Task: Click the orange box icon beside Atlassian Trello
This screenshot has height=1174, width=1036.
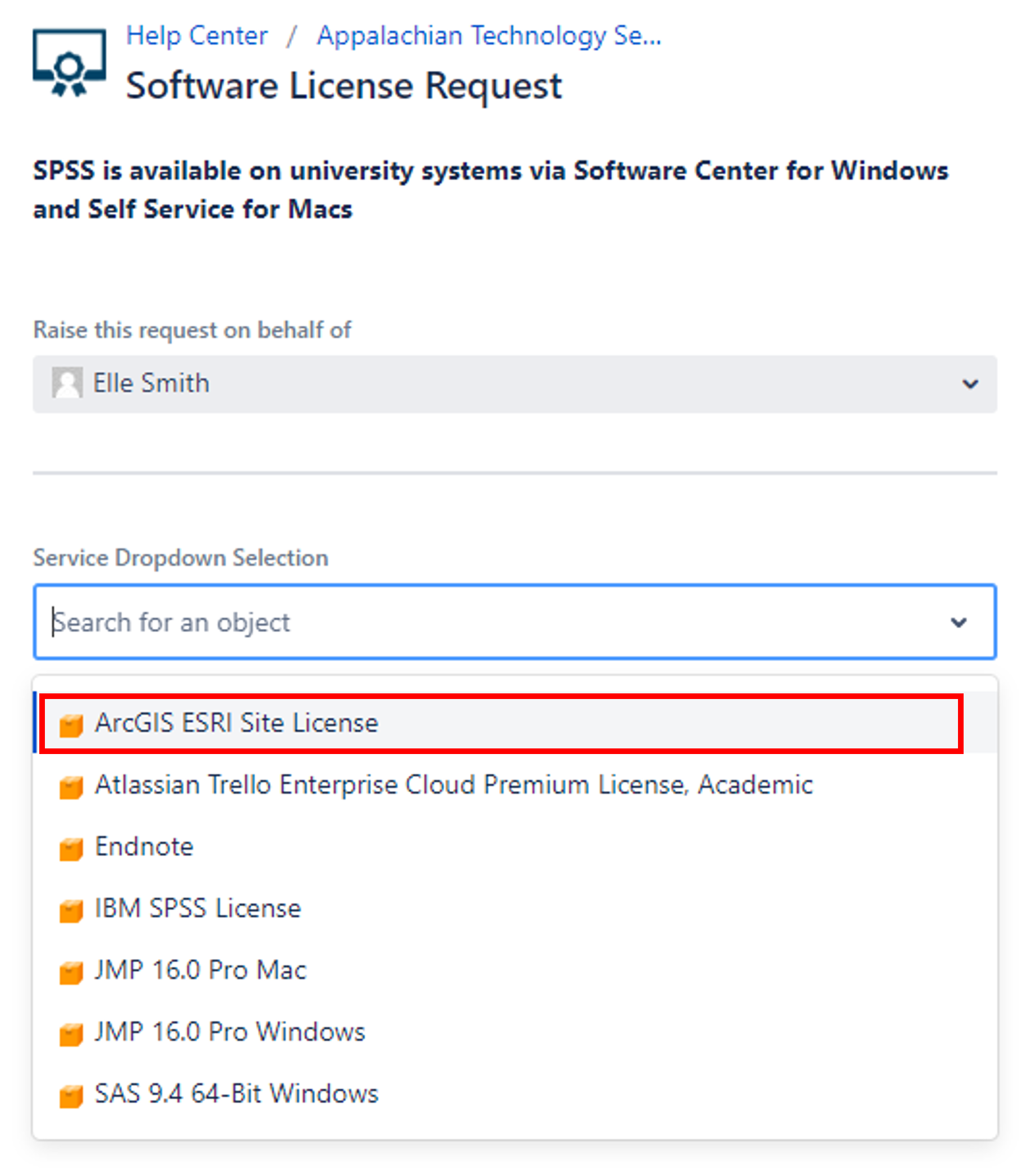Action: pos(71,788)
